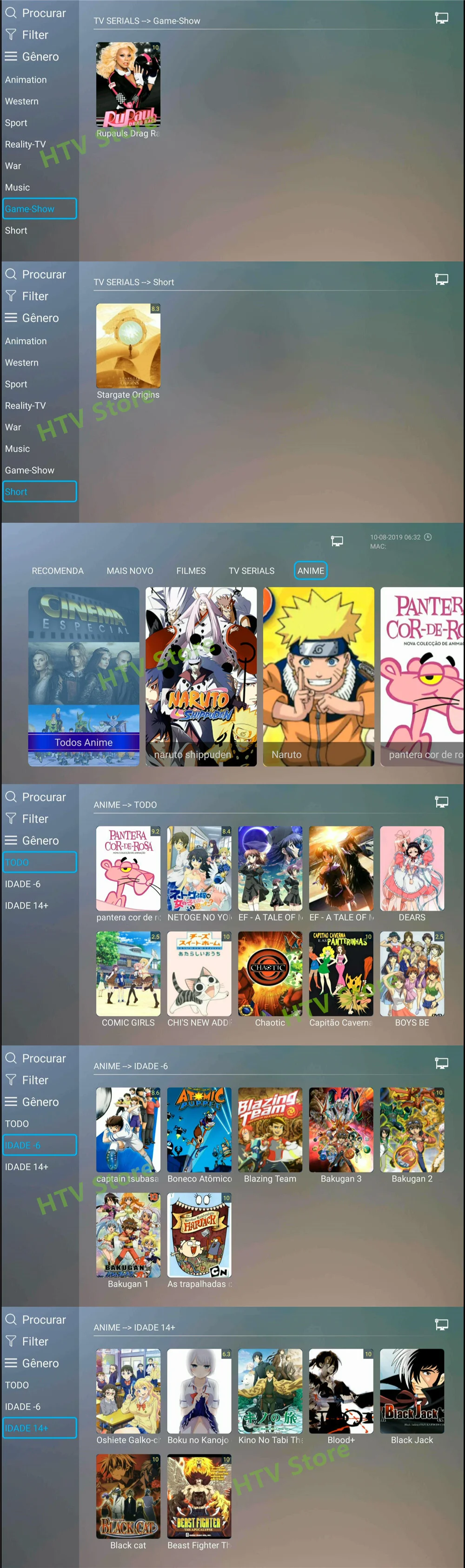Viewport: 465px width, 1568px height.
Task: Choose IDADE 14+ in the ANIME TODO sidebar
Action: (26, 906)
